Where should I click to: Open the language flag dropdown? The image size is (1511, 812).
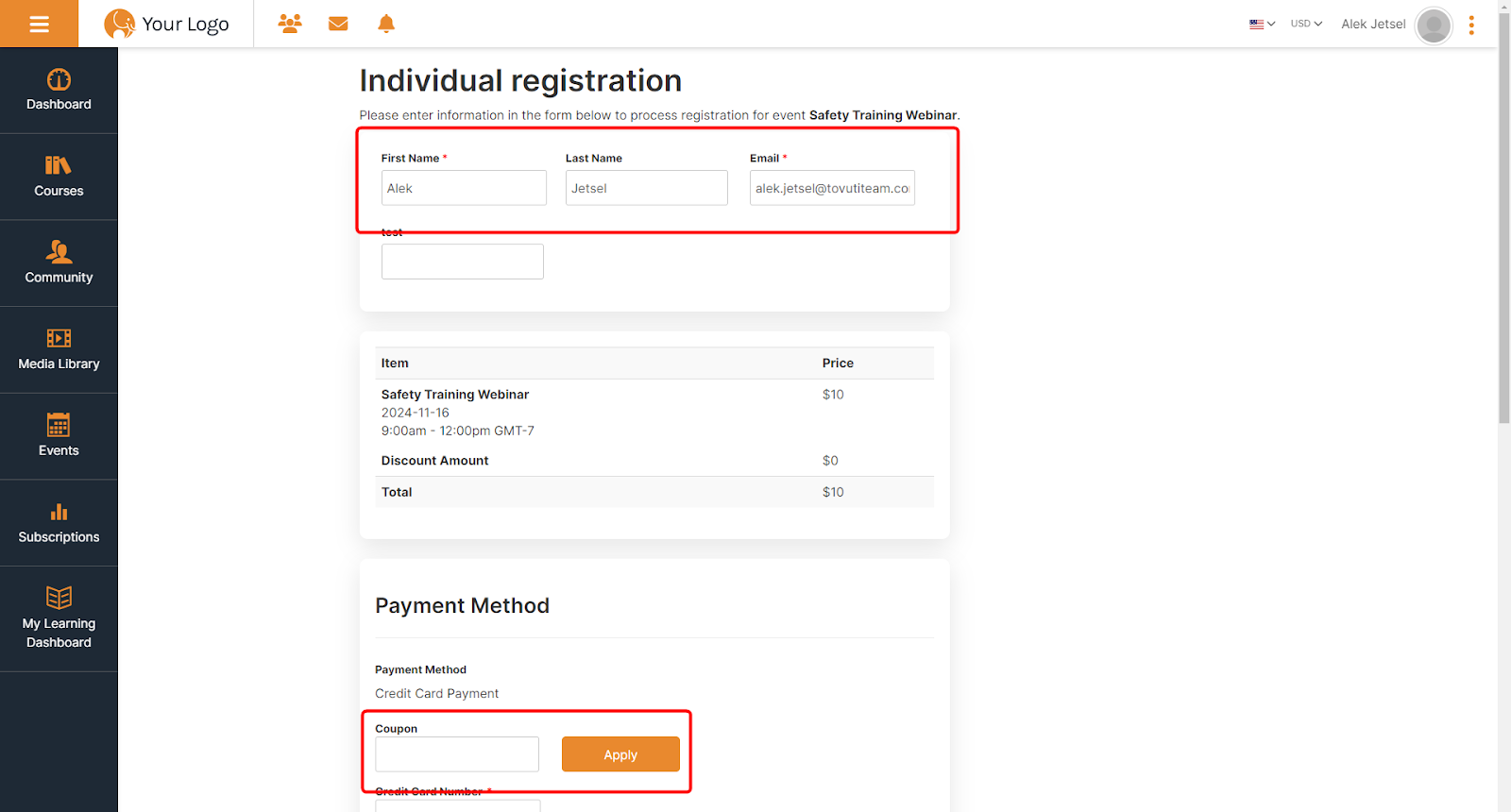tap(1262, 24)
